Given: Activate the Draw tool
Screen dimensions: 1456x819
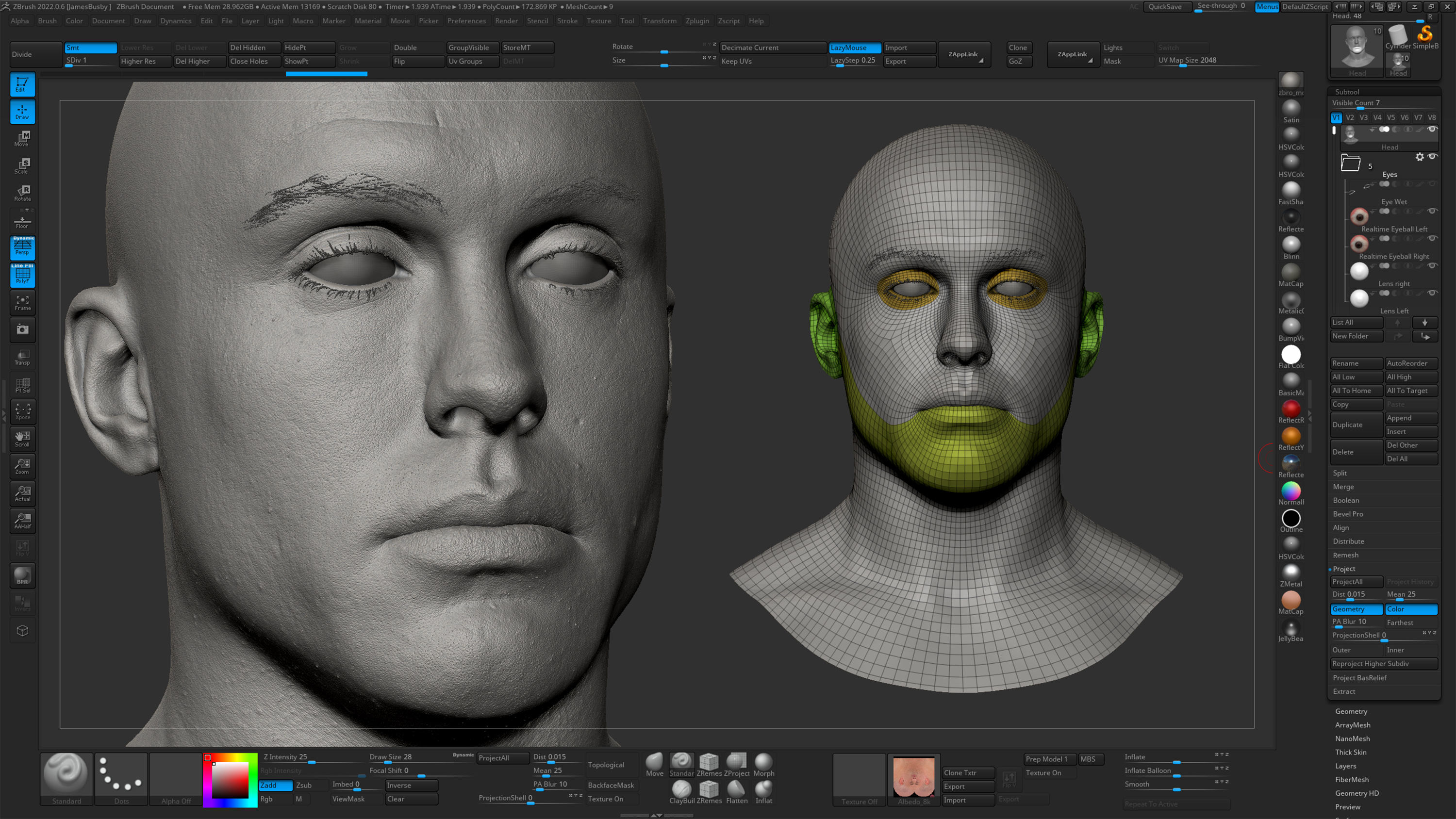Looking at the screenshot, I should (22, 111).
